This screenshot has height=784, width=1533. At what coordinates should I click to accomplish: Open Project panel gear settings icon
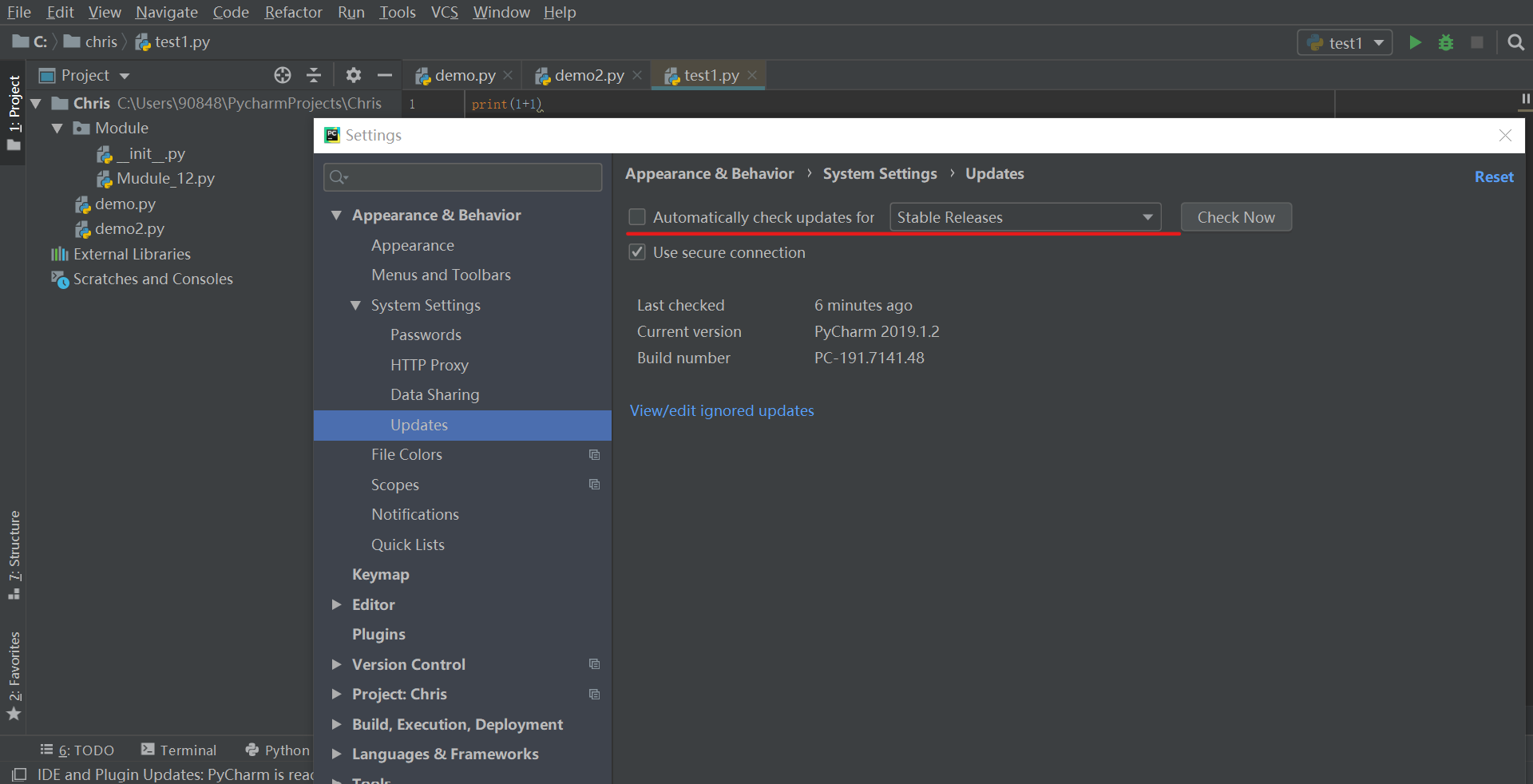click(x=354, y=75)
